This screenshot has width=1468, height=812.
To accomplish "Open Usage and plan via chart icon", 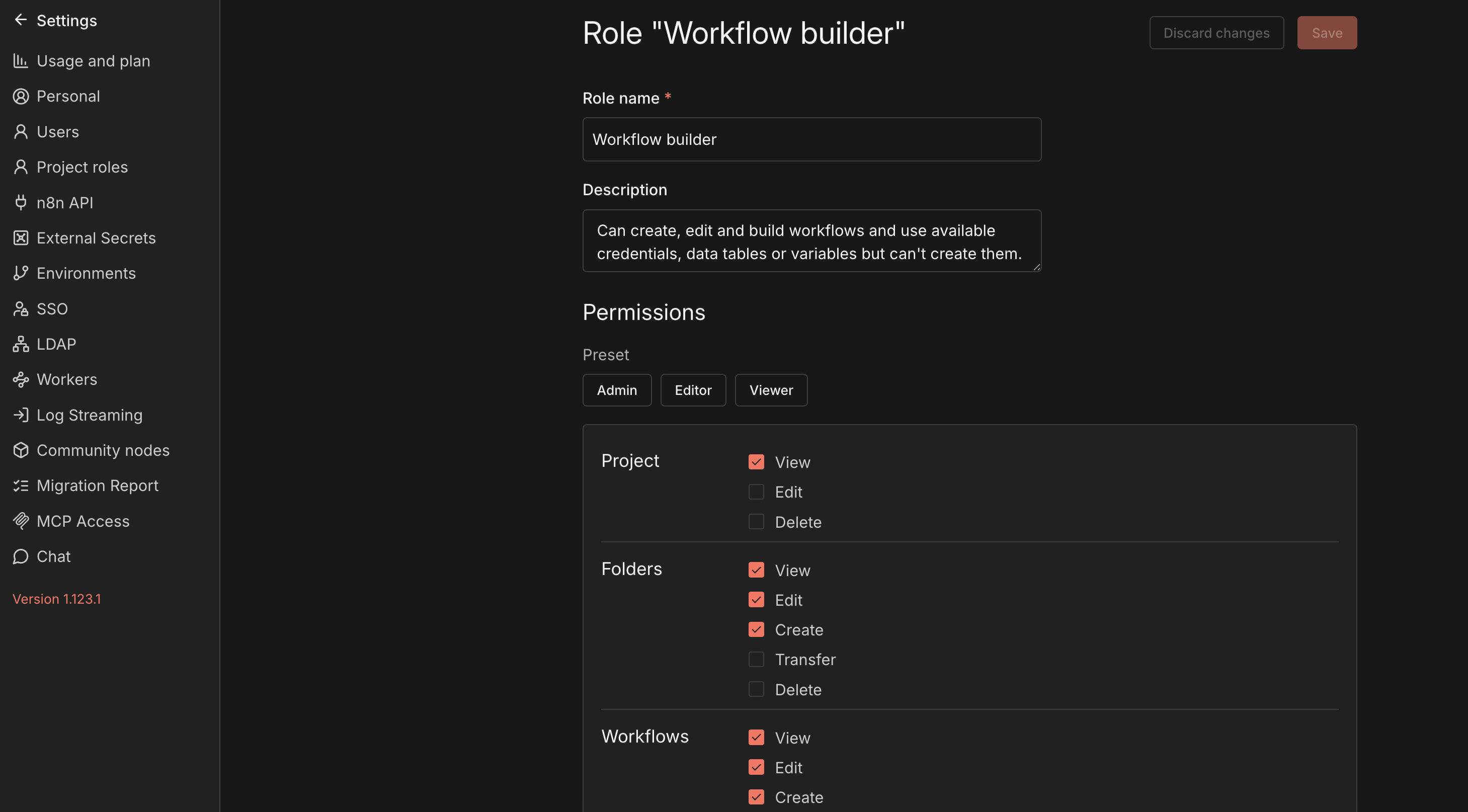I will [21, 60].
